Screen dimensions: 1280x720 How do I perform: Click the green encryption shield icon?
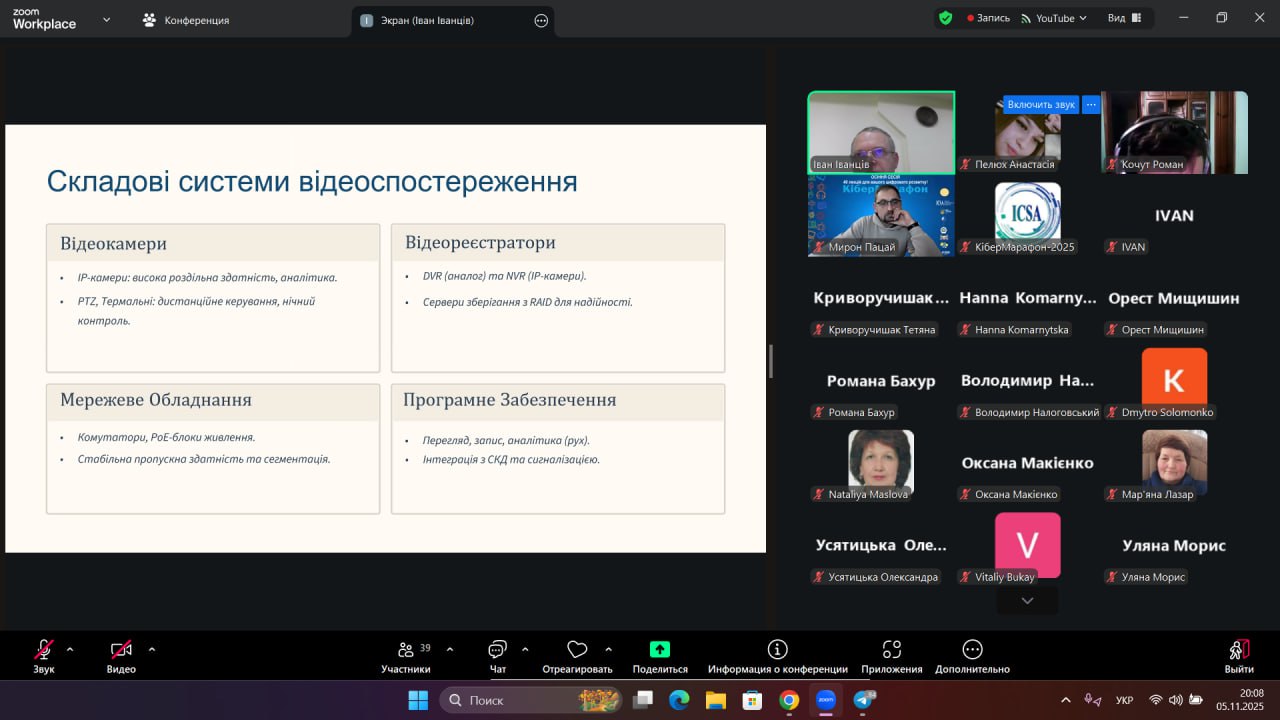point(945,18)
